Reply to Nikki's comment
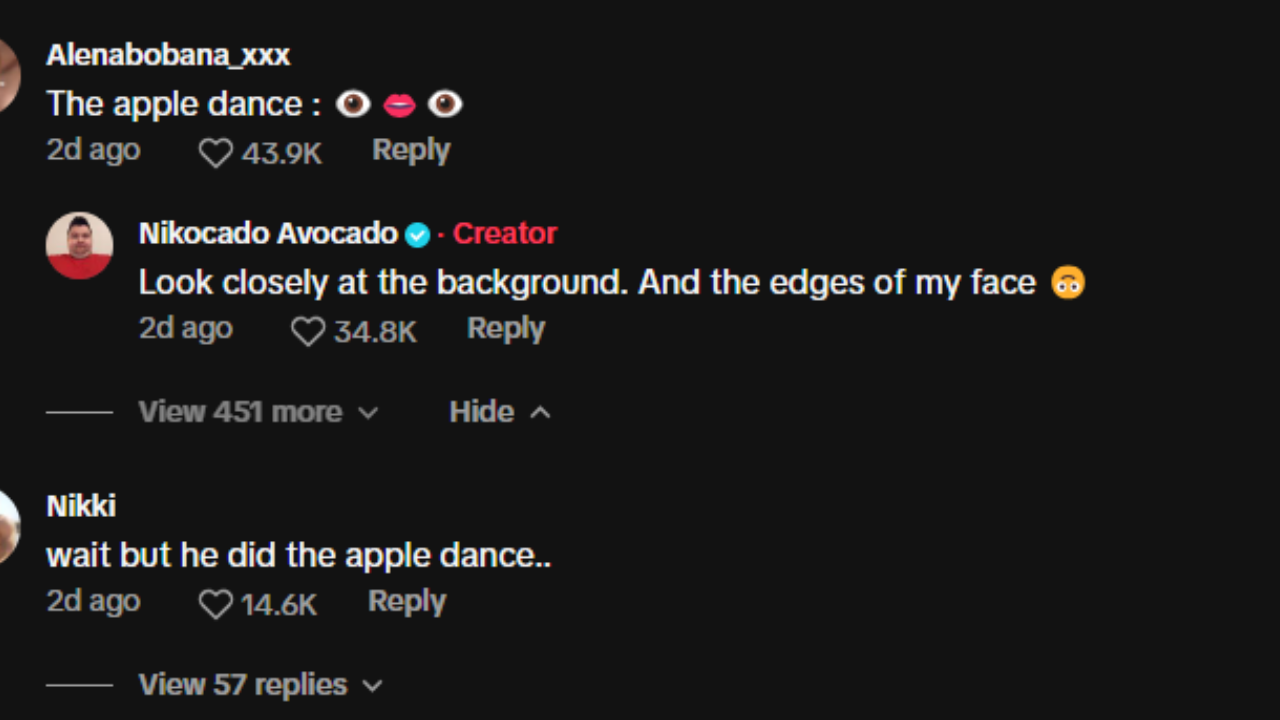The image size is (1280, 720). click(407, 601)
